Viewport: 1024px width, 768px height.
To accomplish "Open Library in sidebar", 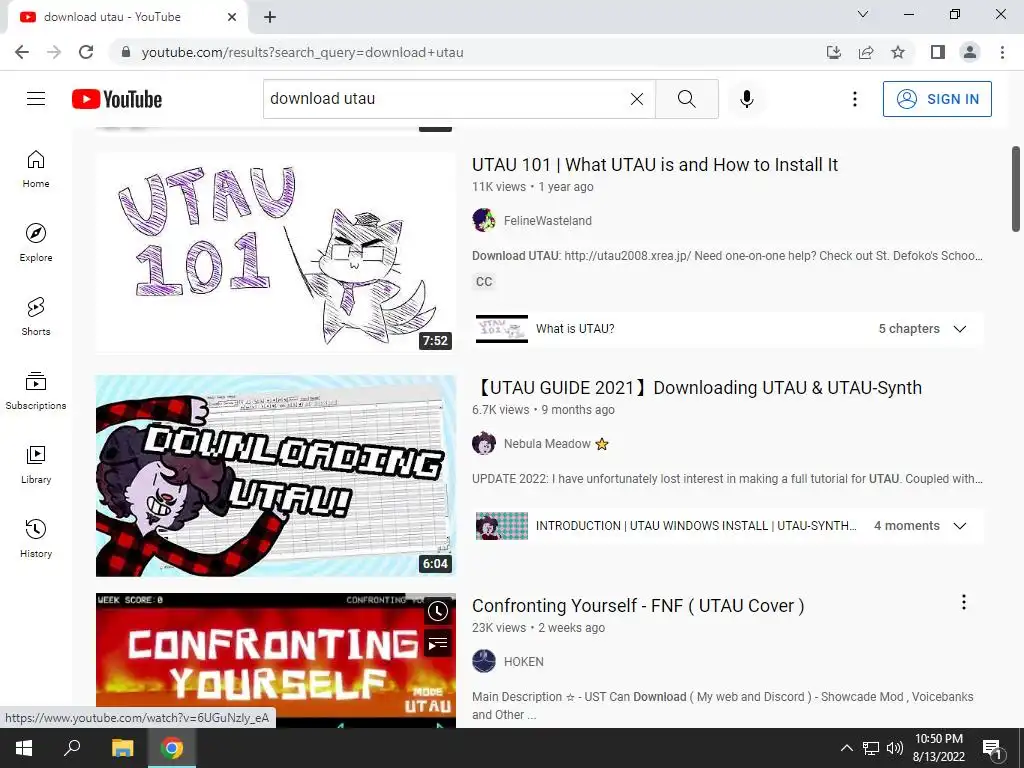I will click(36, 464).
